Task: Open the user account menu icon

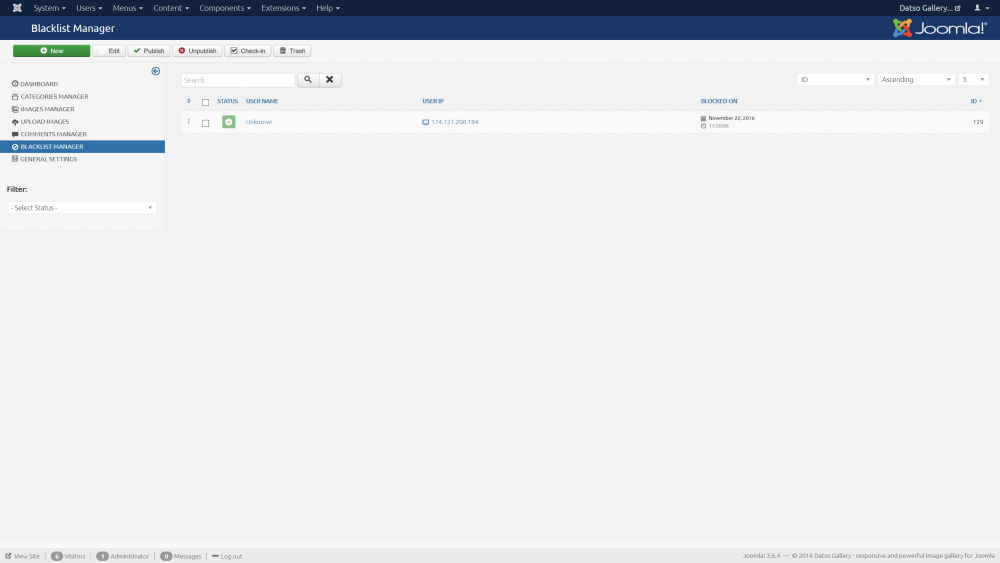Action: click(x=980, y=8)
